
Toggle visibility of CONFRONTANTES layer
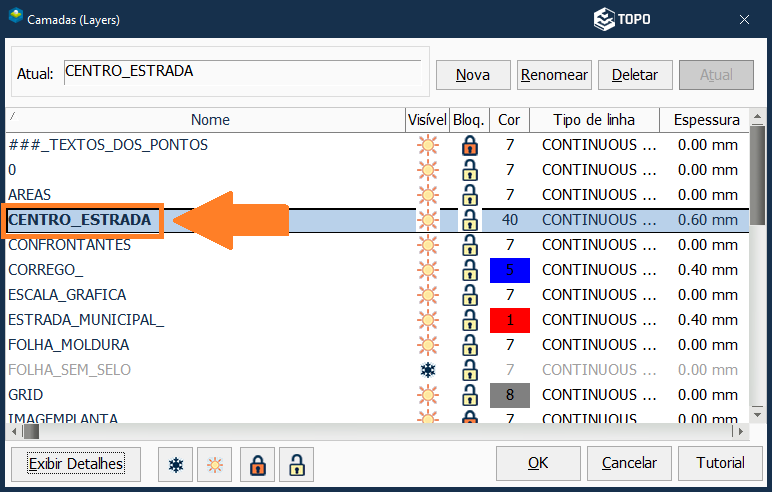(428, 245)
